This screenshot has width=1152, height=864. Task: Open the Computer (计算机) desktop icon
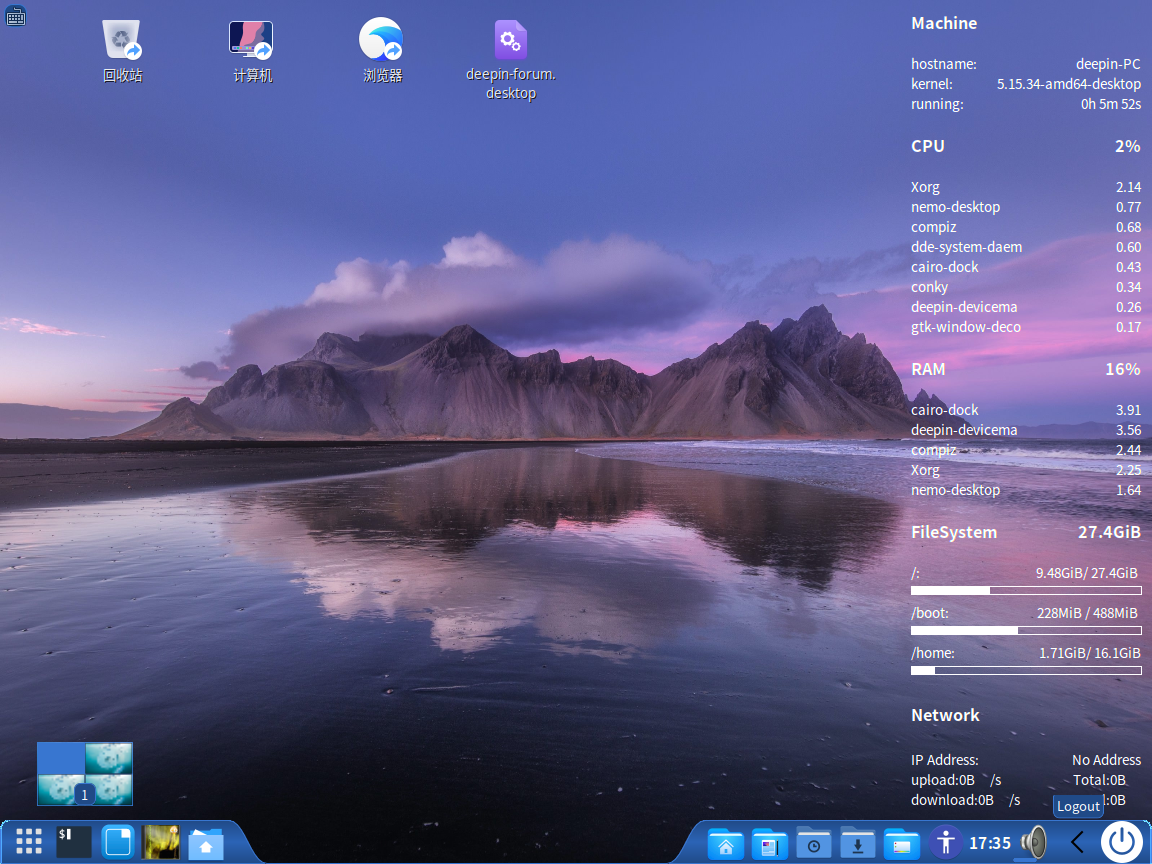[x=251, y=40]
